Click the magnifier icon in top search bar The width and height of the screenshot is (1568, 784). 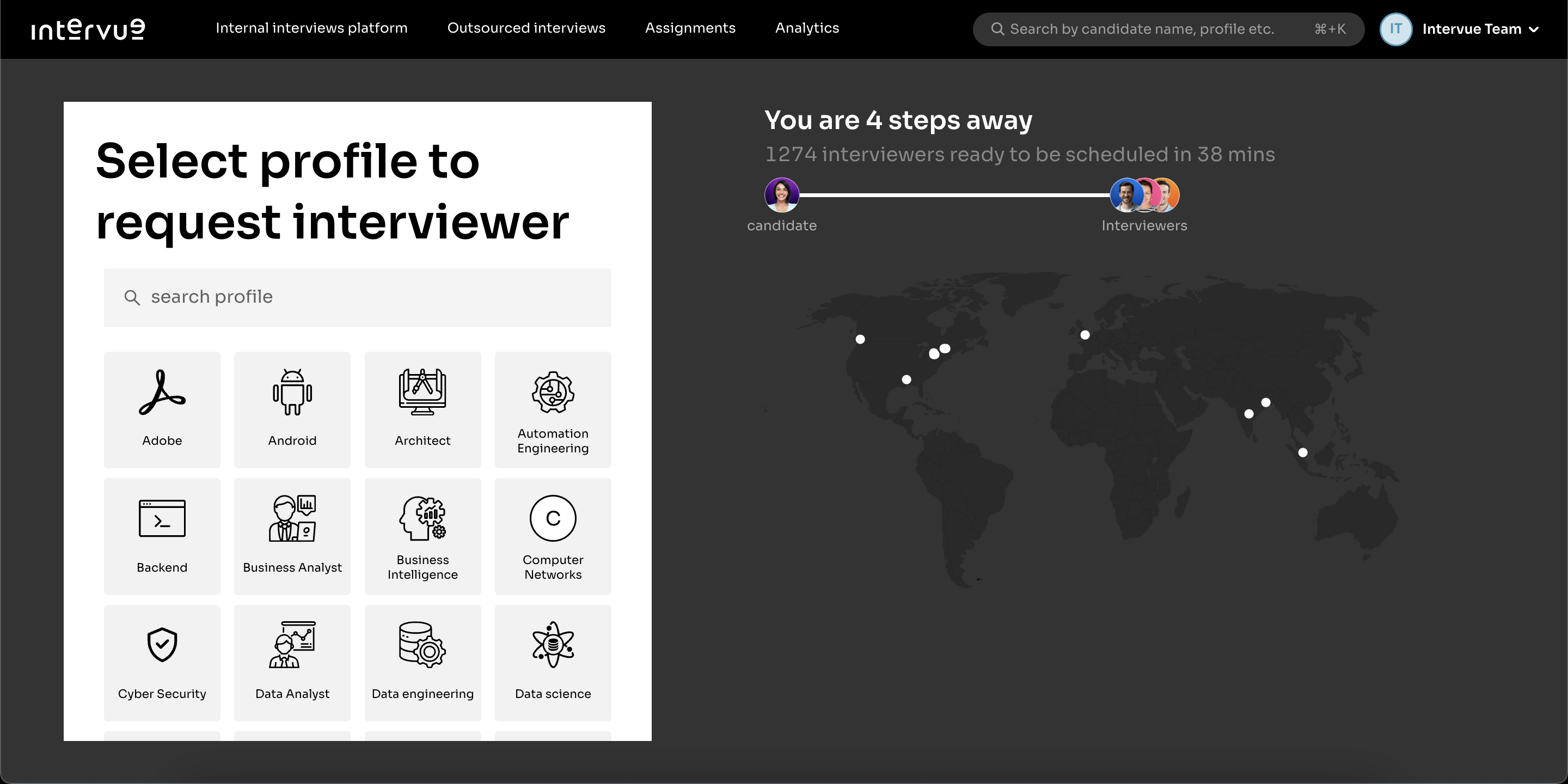coord(997,29)
